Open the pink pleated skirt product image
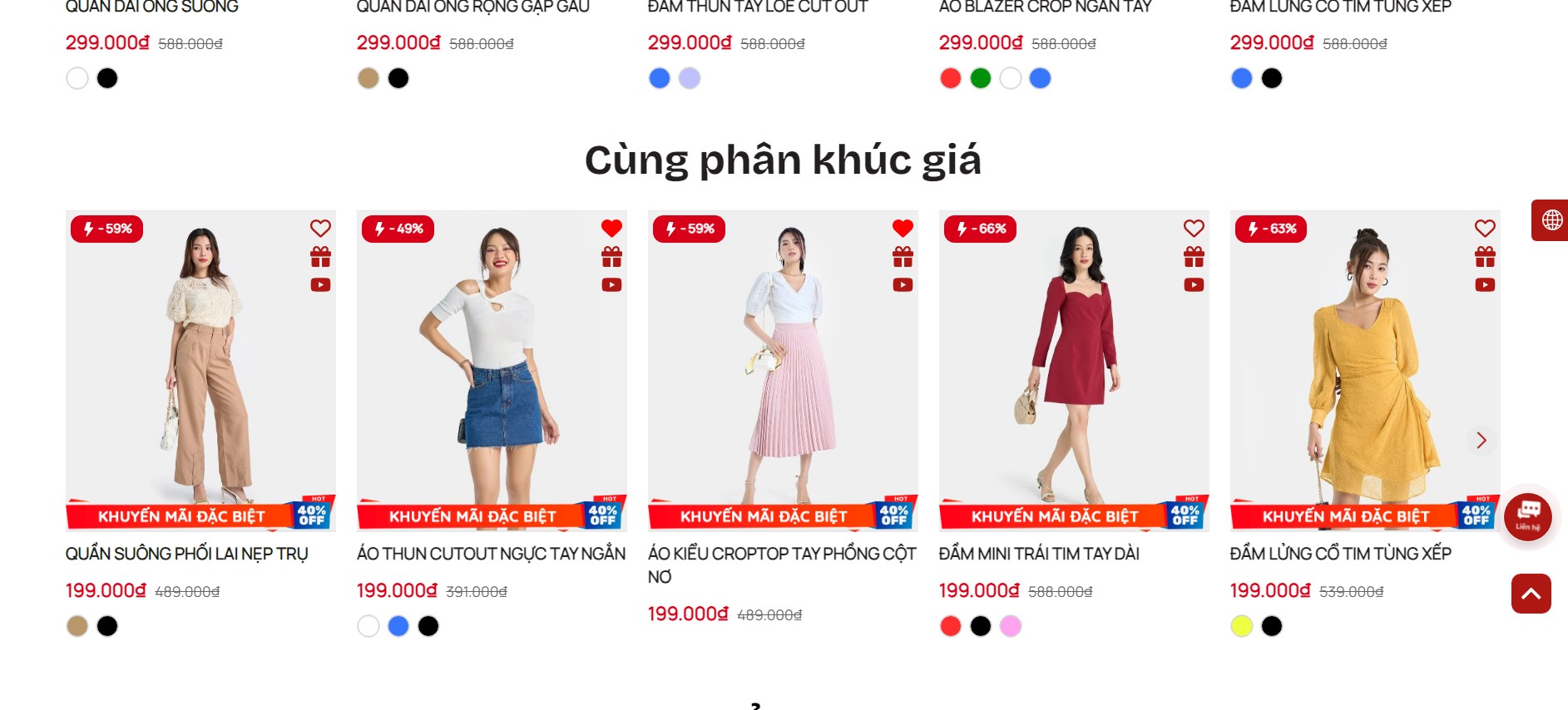The height and width of the screenshot is (710, 1568). coord(783,370)
